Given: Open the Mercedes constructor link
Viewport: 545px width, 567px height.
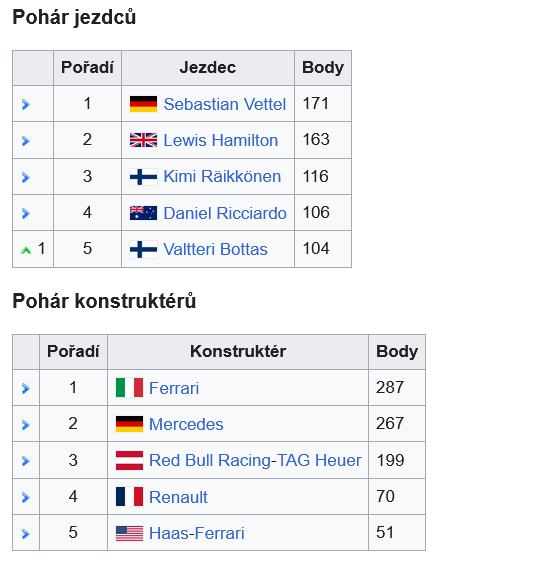Looking at the screenshot, I should pyautogui.click(x=186, y=424).
